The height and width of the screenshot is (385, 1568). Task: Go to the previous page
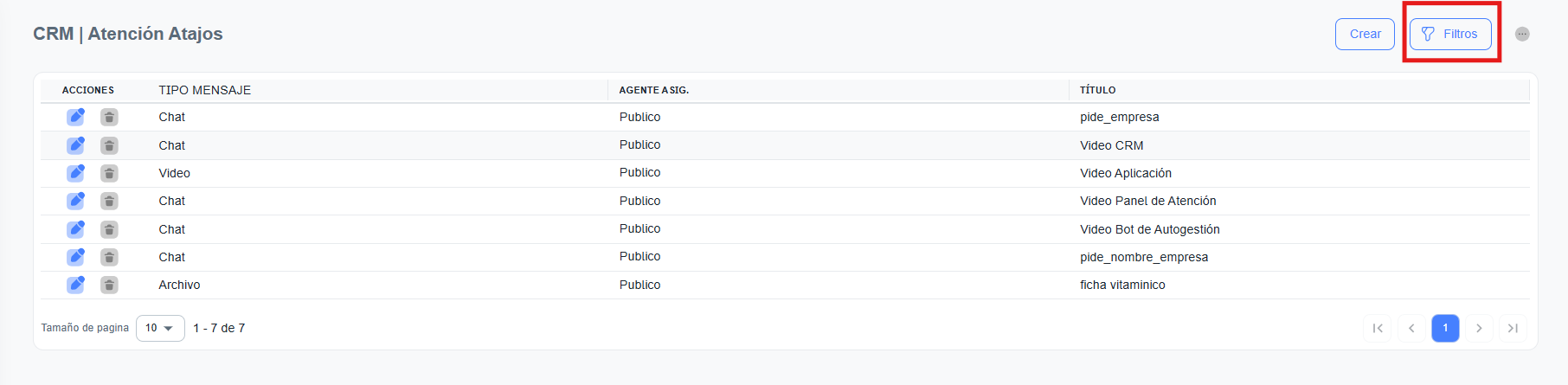[x=1411, y=328]
